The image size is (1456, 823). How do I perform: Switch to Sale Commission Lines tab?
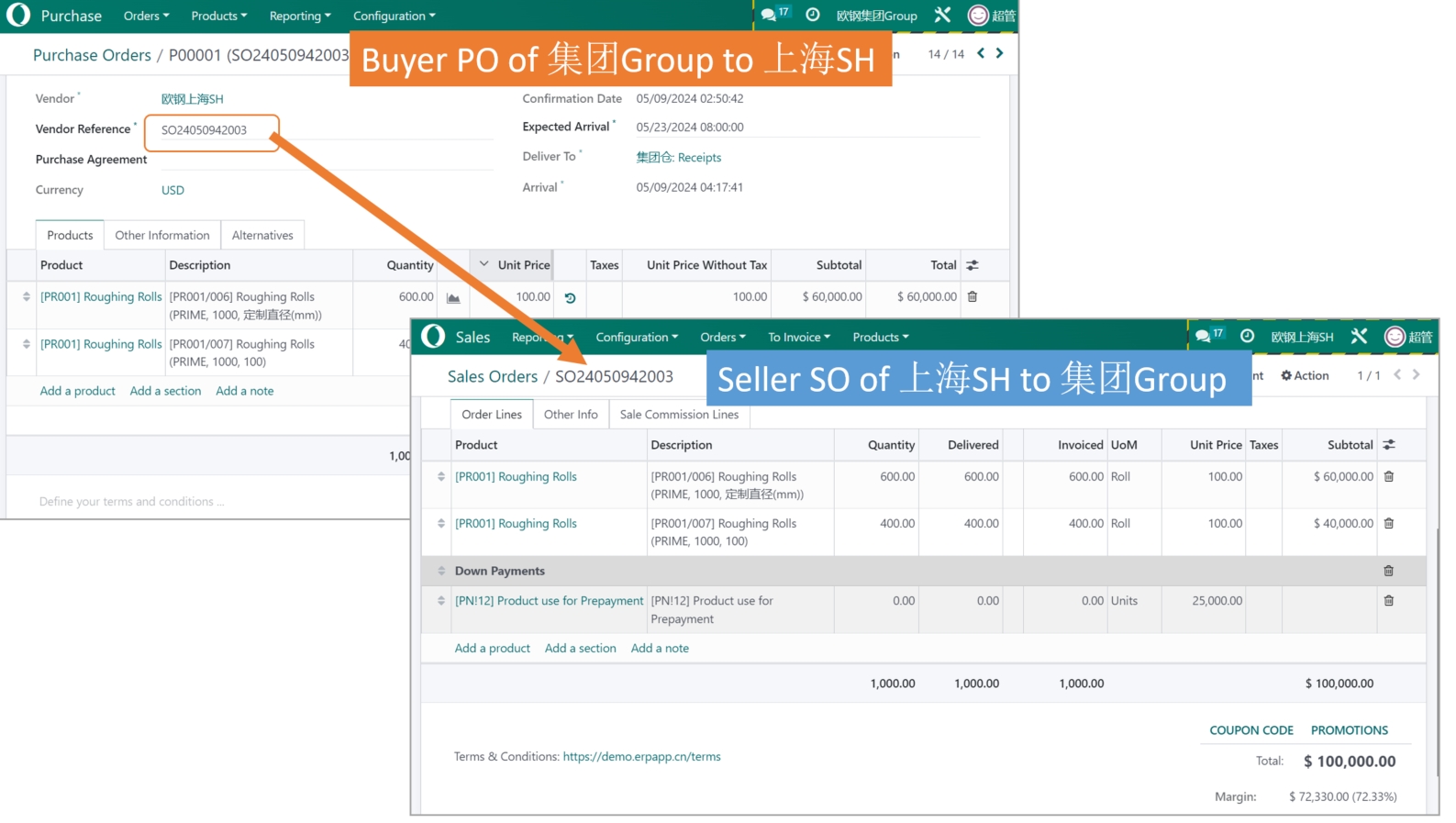pyautogui.click(x=679, y=415)
